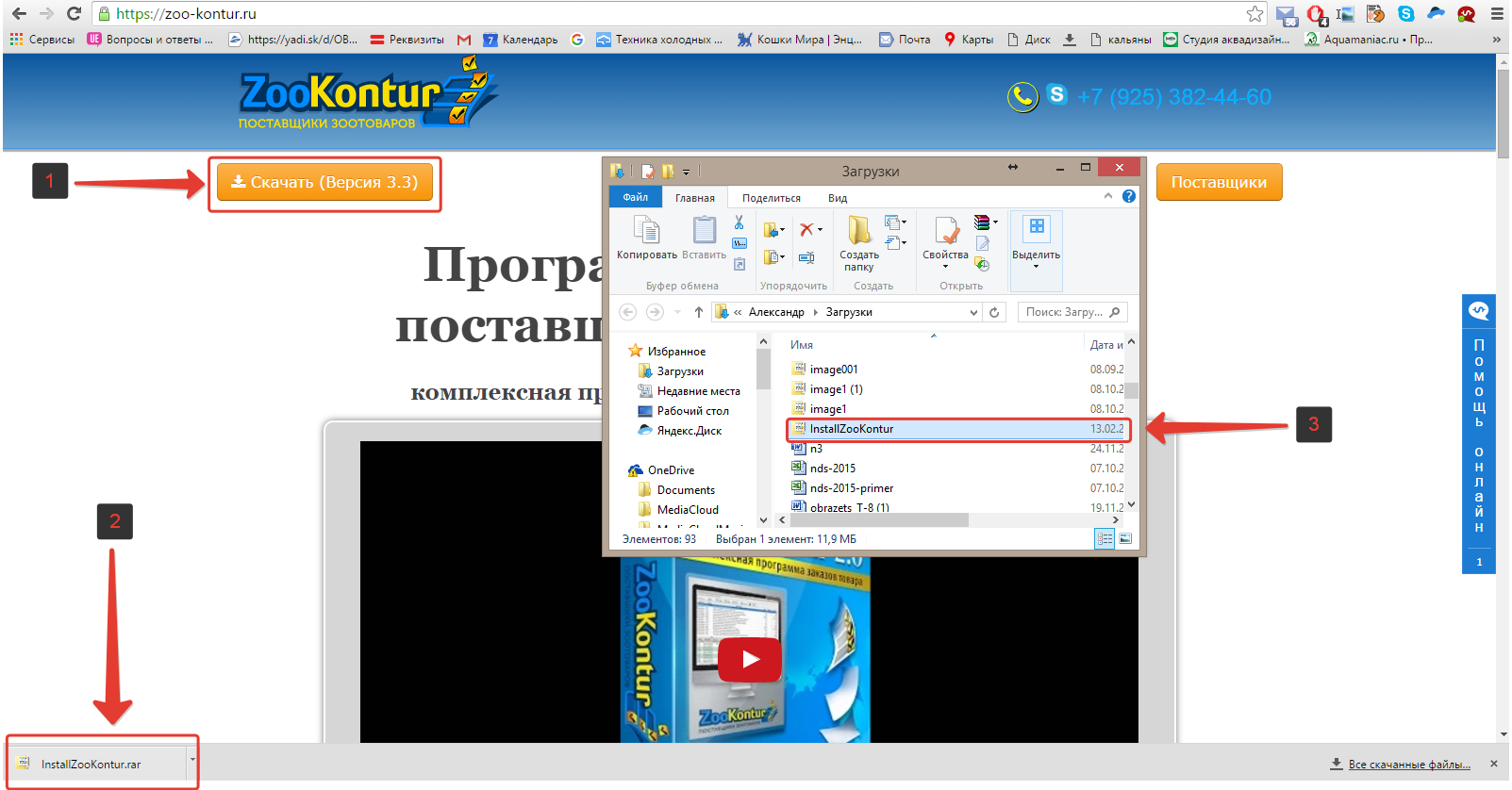Open the Помощь онлайн chat side tab
This screenshot has height=790, width=1512.
(x=1479, y=435)
